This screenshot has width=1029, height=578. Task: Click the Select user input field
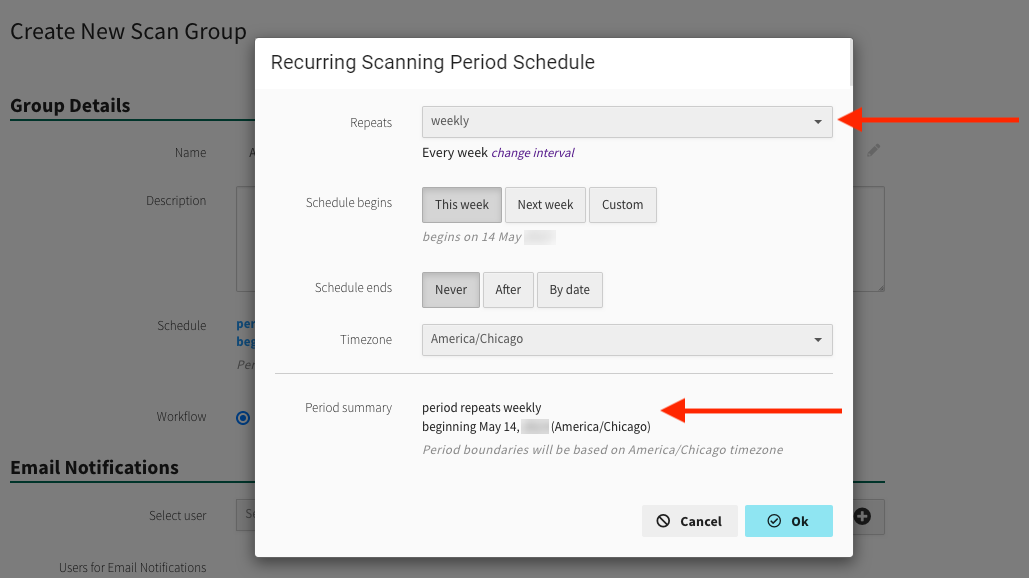[245, 516]
